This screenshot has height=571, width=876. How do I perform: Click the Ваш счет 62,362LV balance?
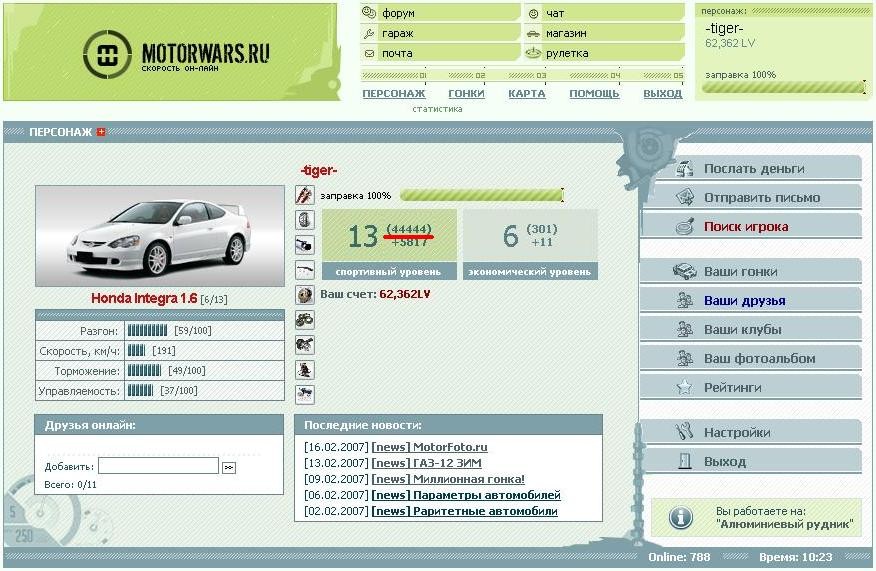[375, 294]
